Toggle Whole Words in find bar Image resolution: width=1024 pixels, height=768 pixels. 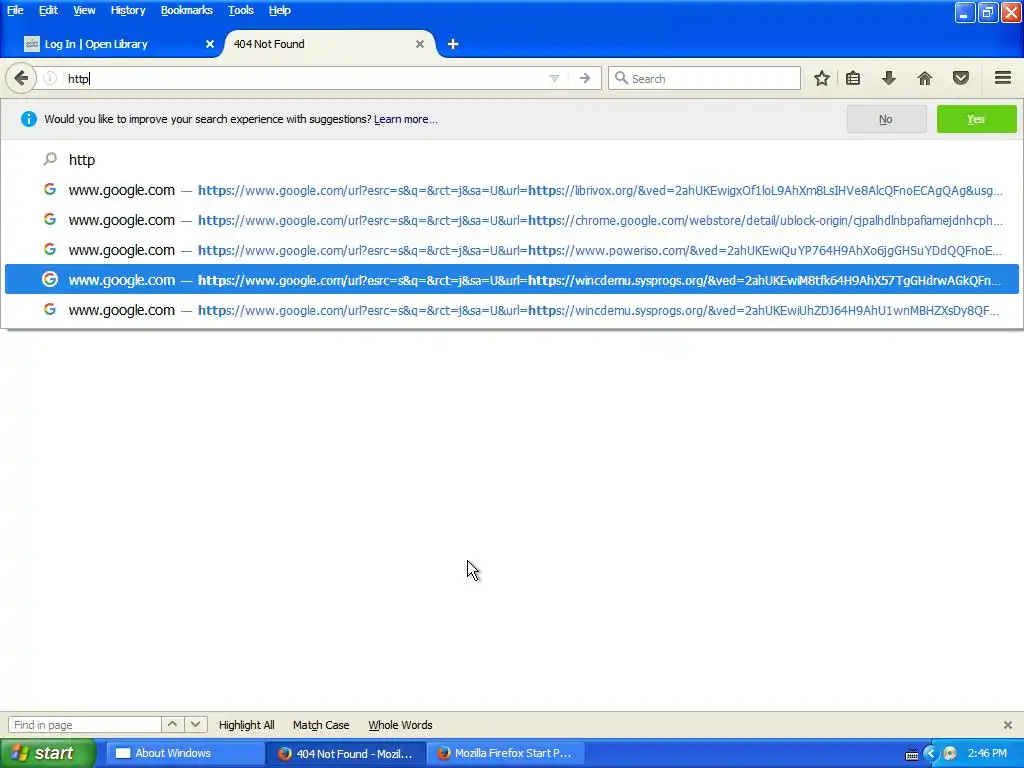[400, 725]
